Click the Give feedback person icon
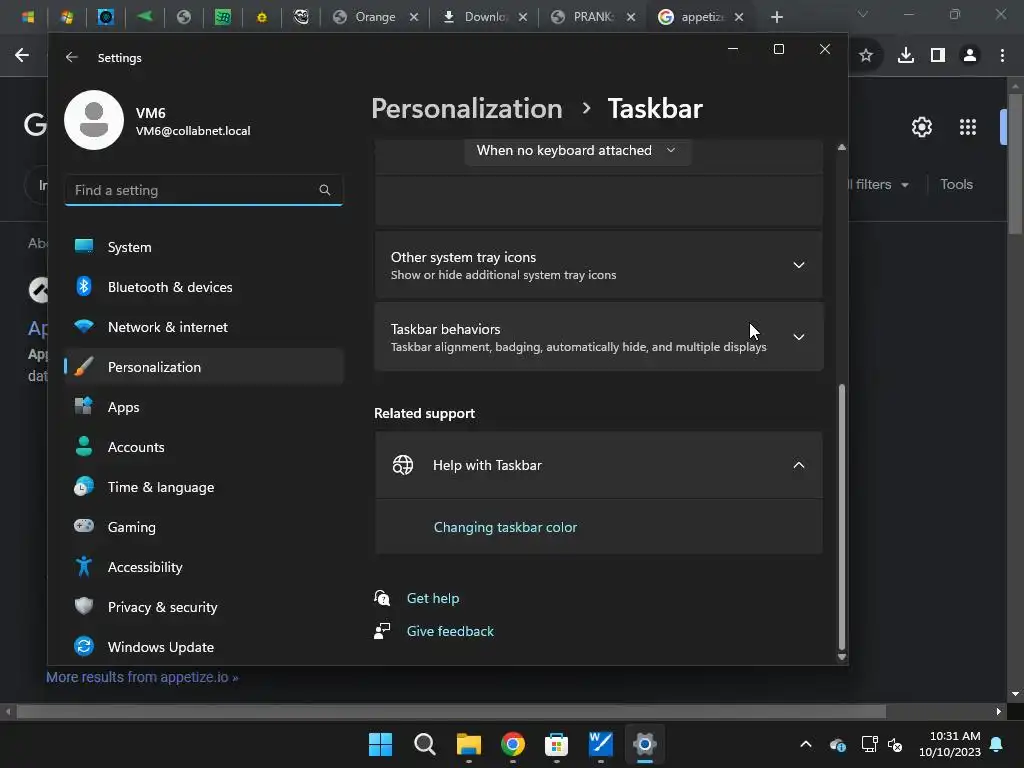Viewport: 1024px width, 768px height. tap(382, 631)
